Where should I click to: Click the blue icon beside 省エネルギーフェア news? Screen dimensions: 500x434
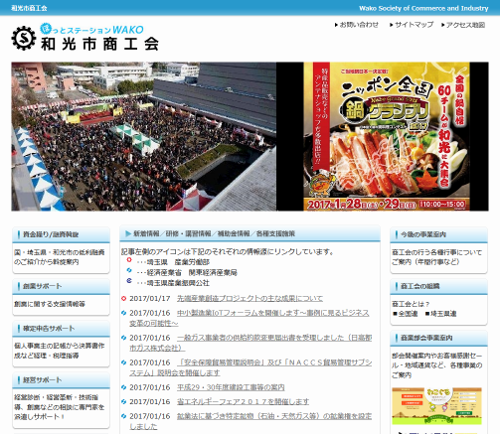[124, 402]
